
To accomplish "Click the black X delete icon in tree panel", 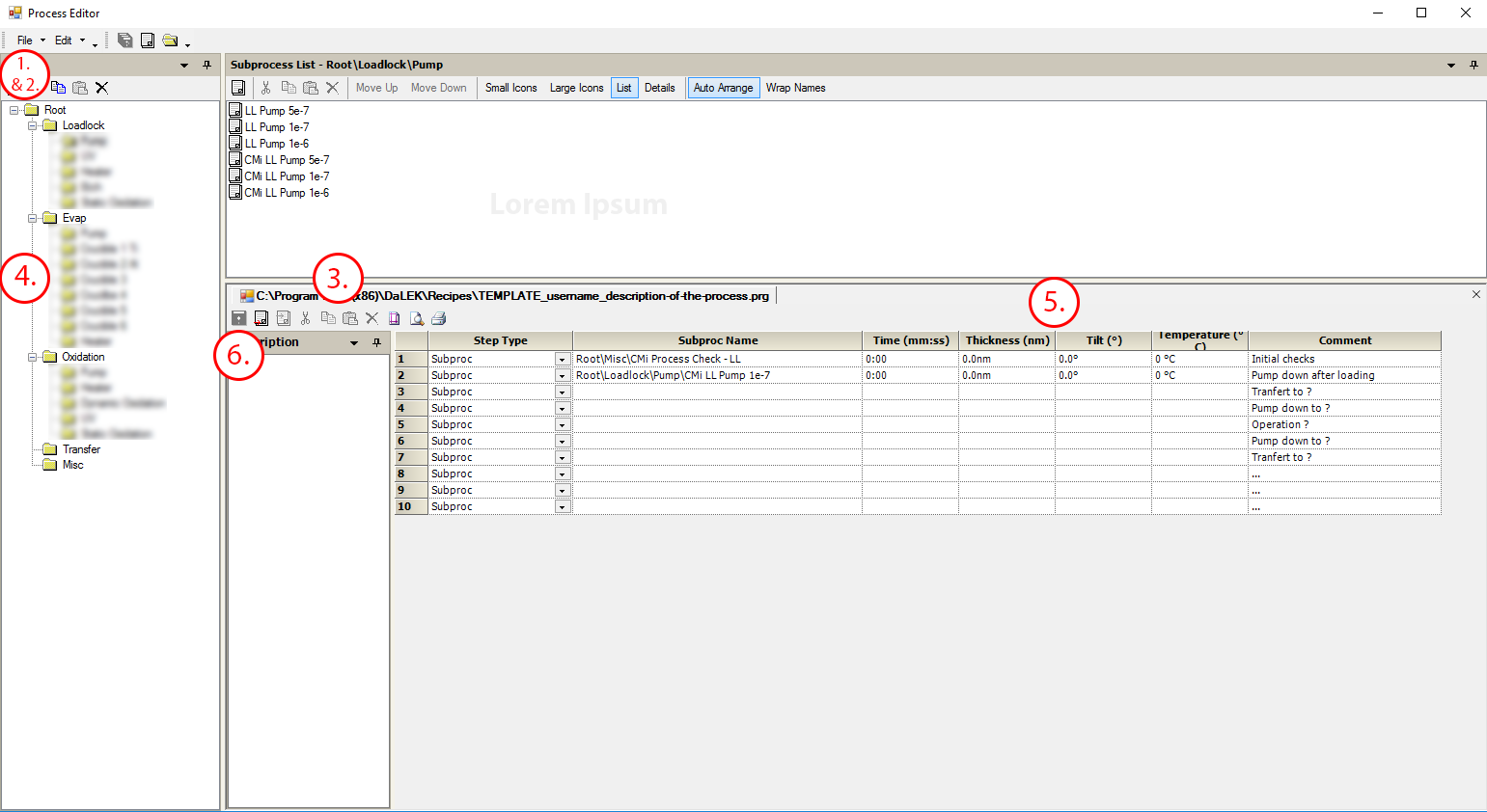I will [x=101, y=88].
